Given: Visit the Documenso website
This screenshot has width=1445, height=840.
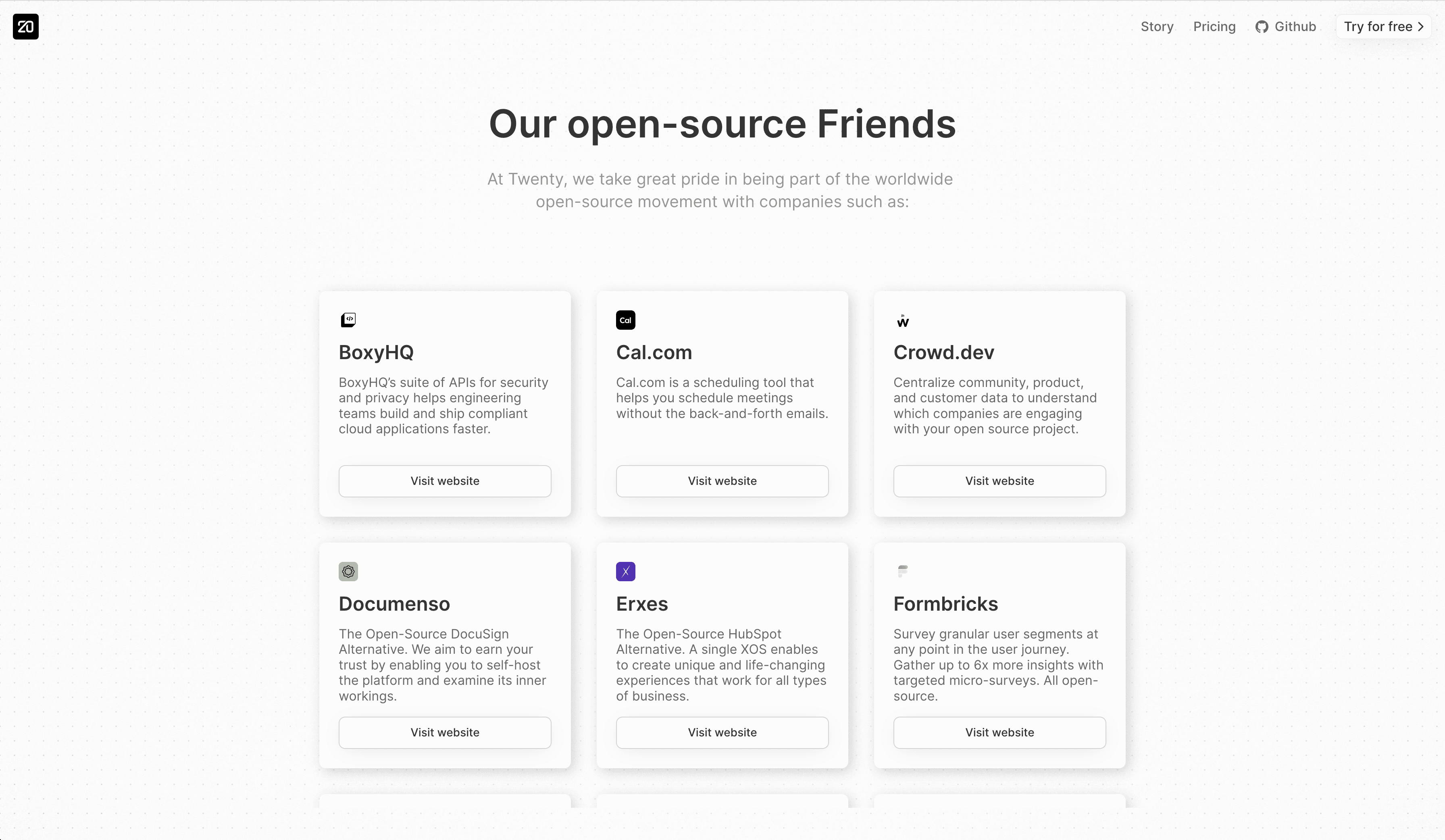Looking at the screenshot, I should [444, 732].
